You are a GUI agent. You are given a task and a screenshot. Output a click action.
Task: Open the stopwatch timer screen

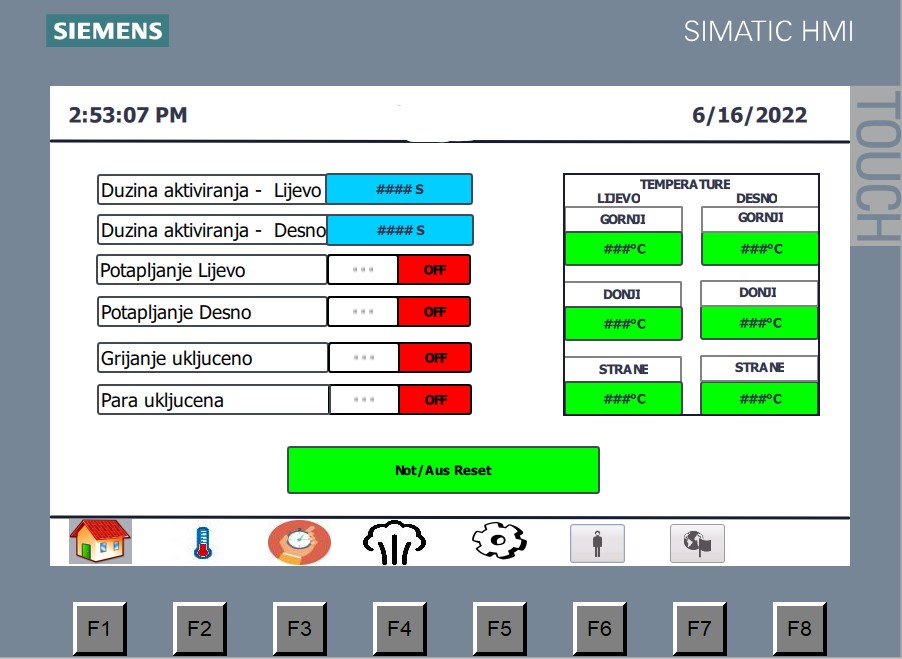(x=299, y=542)
